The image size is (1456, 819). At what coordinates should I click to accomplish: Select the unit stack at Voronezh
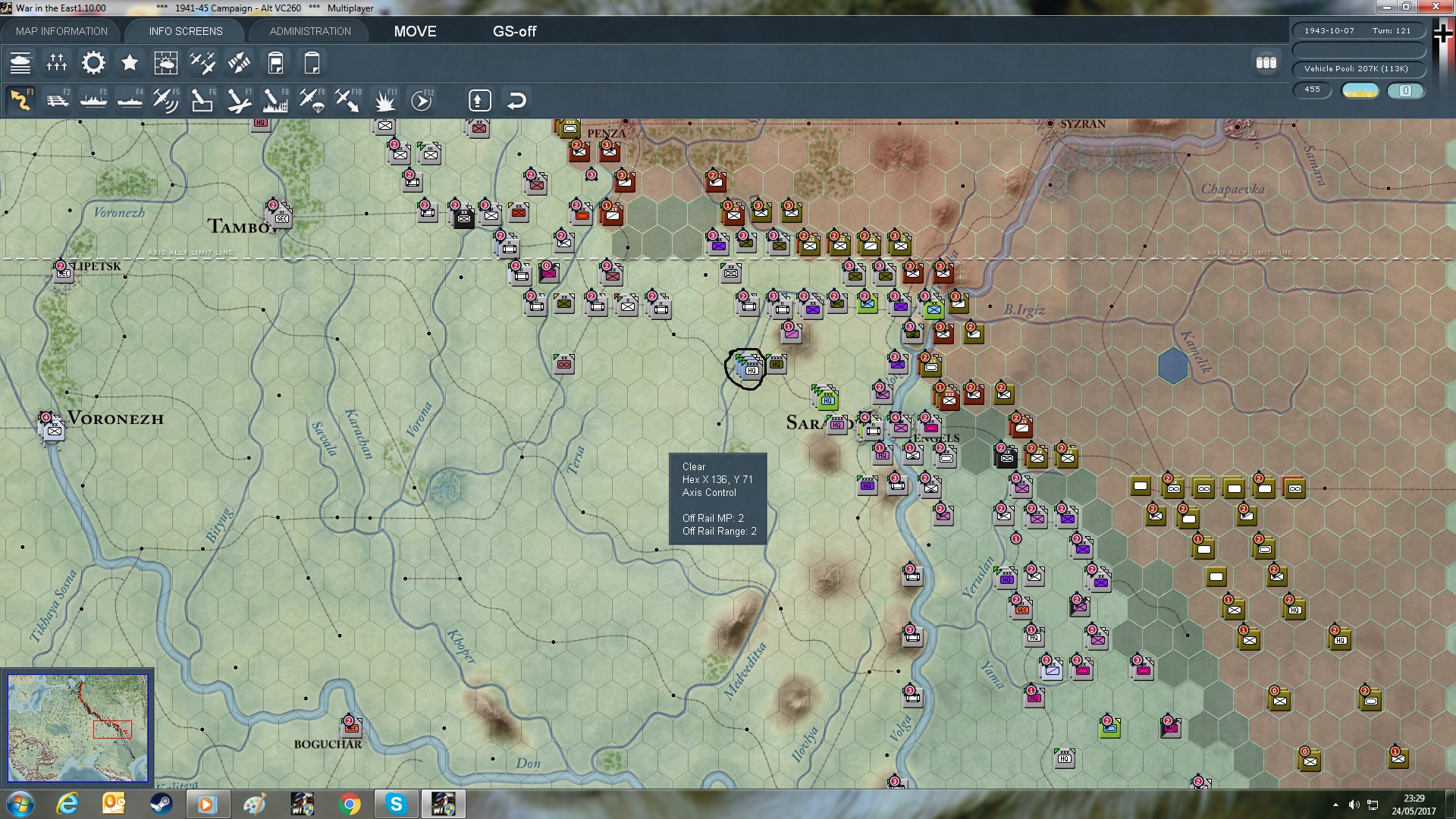click(52, 428)
